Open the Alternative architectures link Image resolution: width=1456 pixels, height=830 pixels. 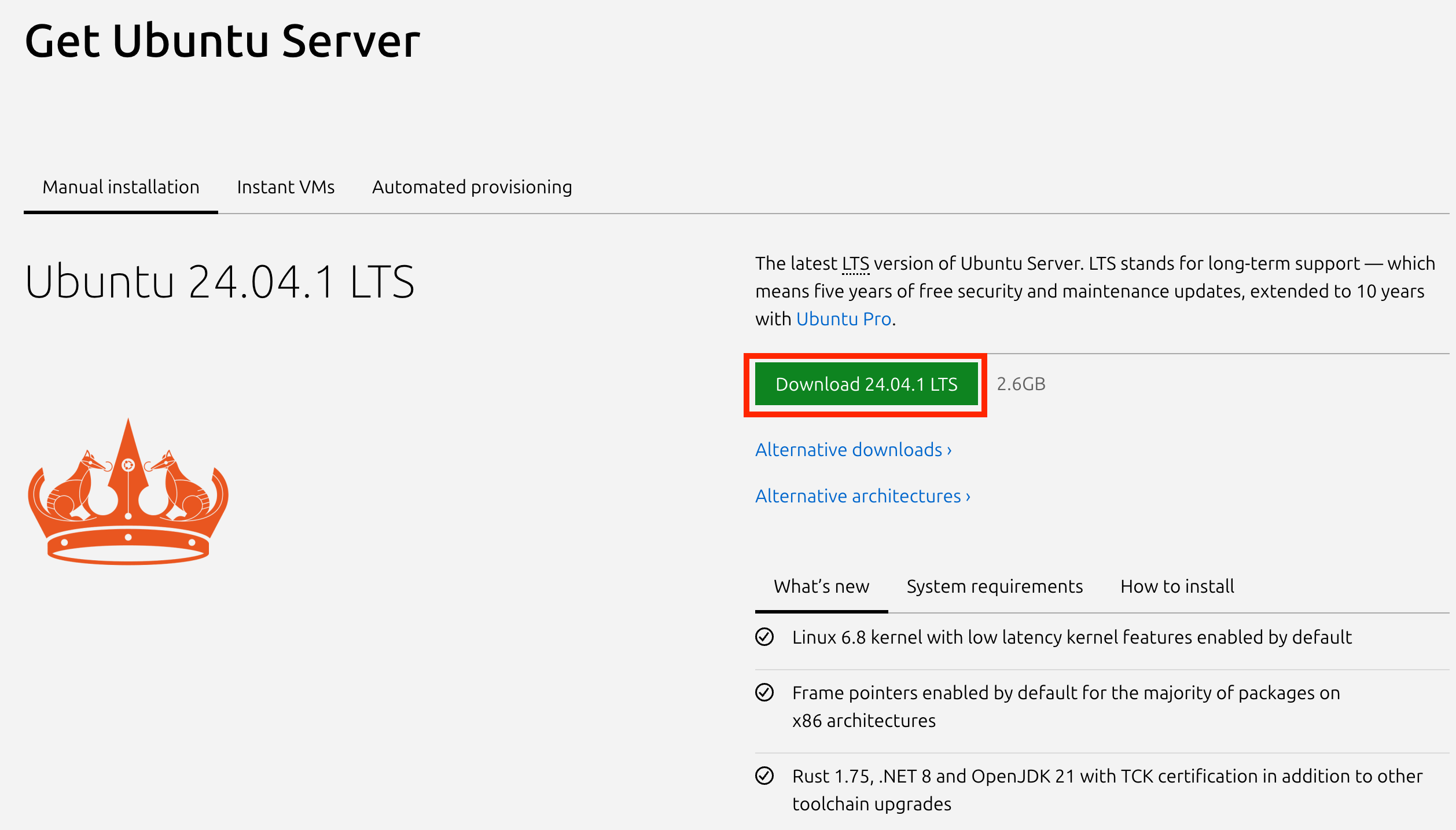click(x=863, y=496)
